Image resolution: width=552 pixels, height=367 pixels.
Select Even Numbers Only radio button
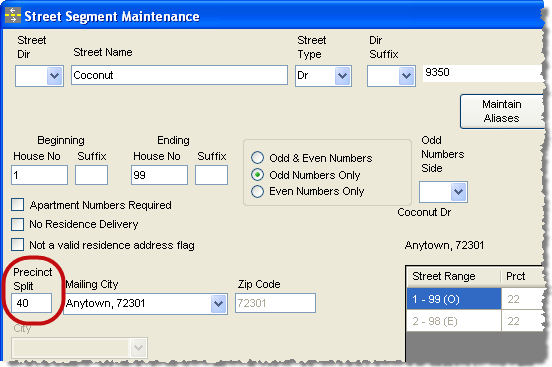pyautogui.click(x=257, y=191)
